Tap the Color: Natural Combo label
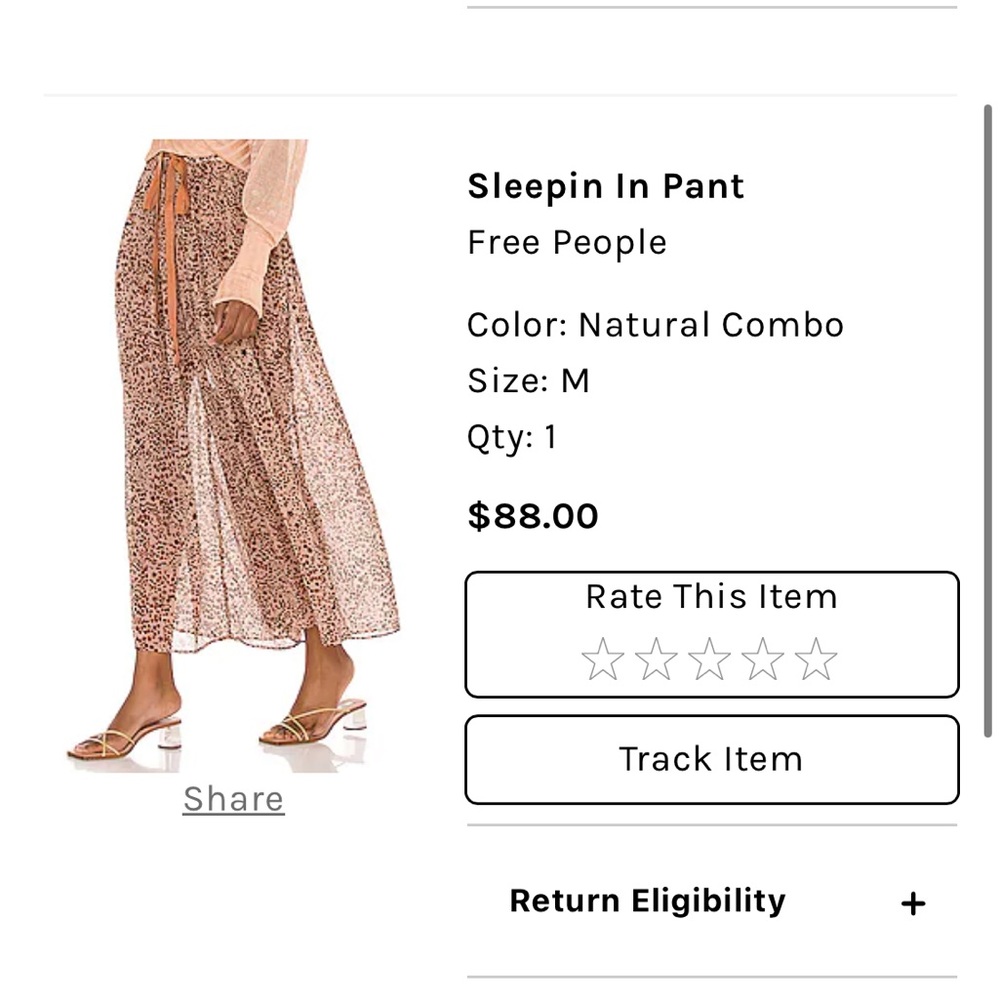 656,324
